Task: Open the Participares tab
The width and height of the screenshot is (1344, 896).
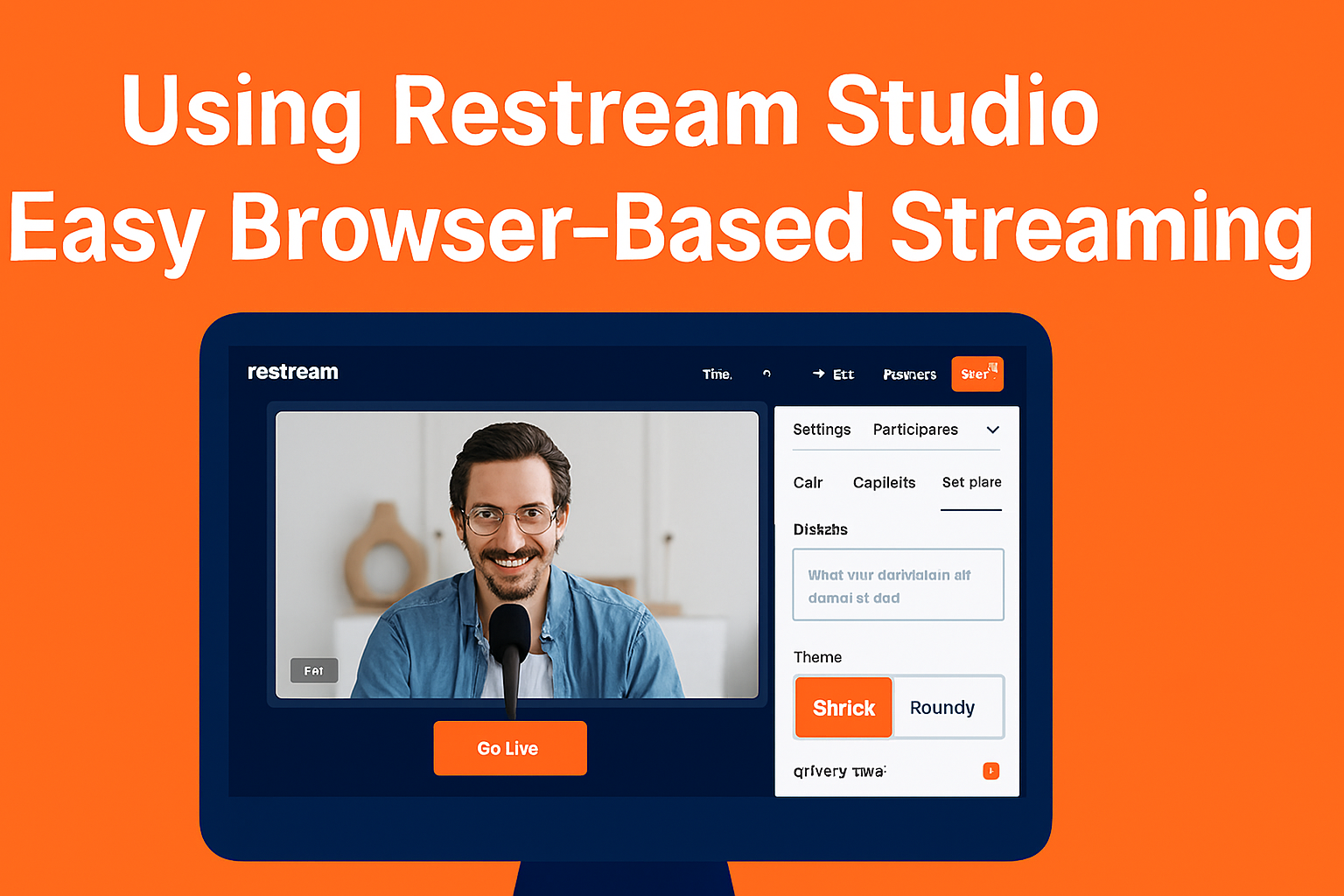Action: pyautogui.click(x=915, y=430)
